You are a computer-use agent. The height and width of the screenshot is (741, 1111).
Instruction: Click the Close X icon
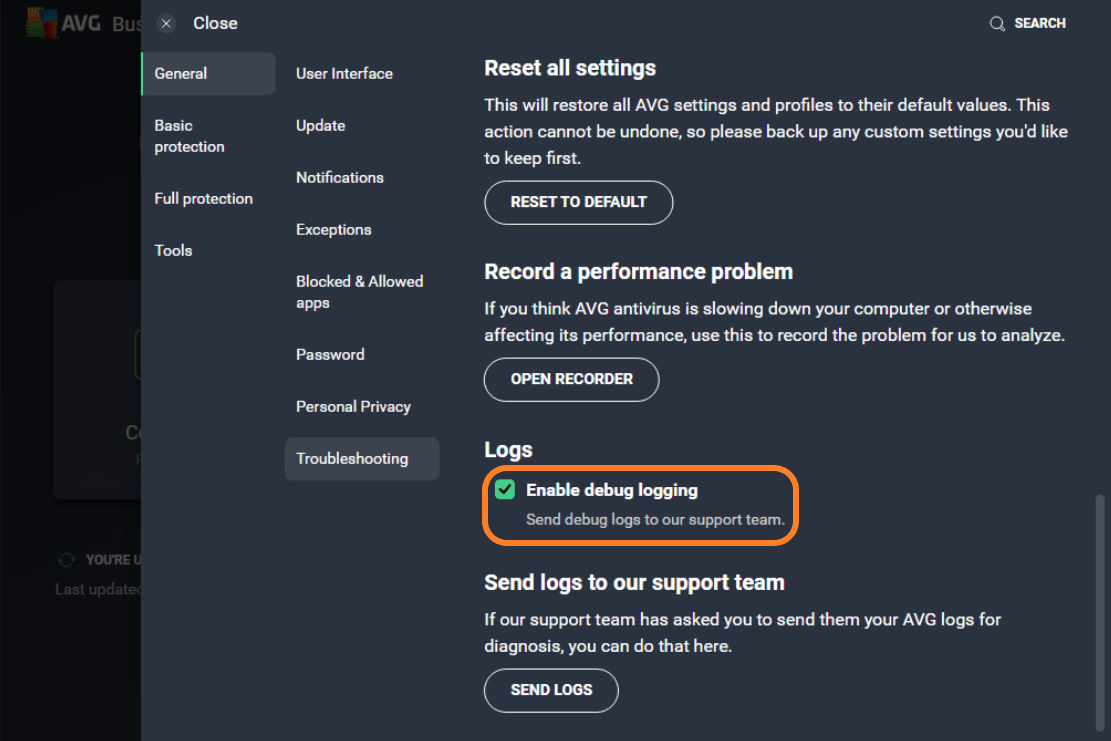tap(166, 23)
